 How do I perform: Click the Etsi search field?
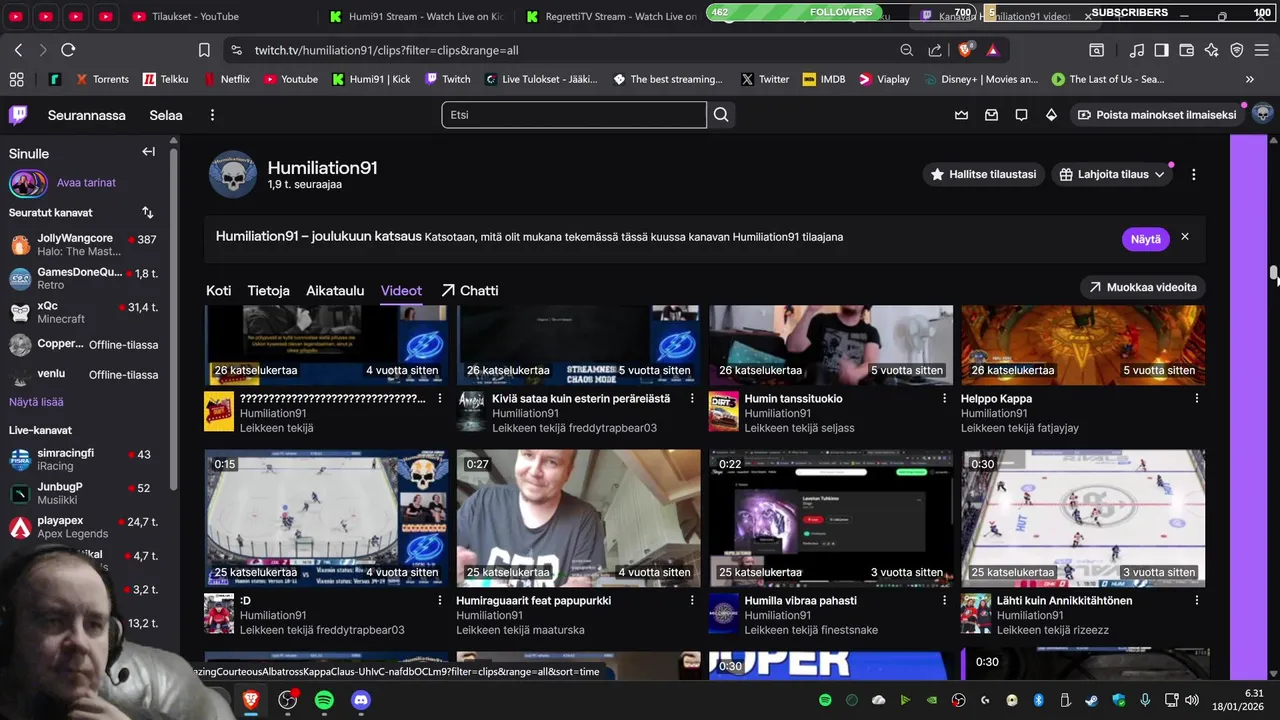tap(574, 115)
